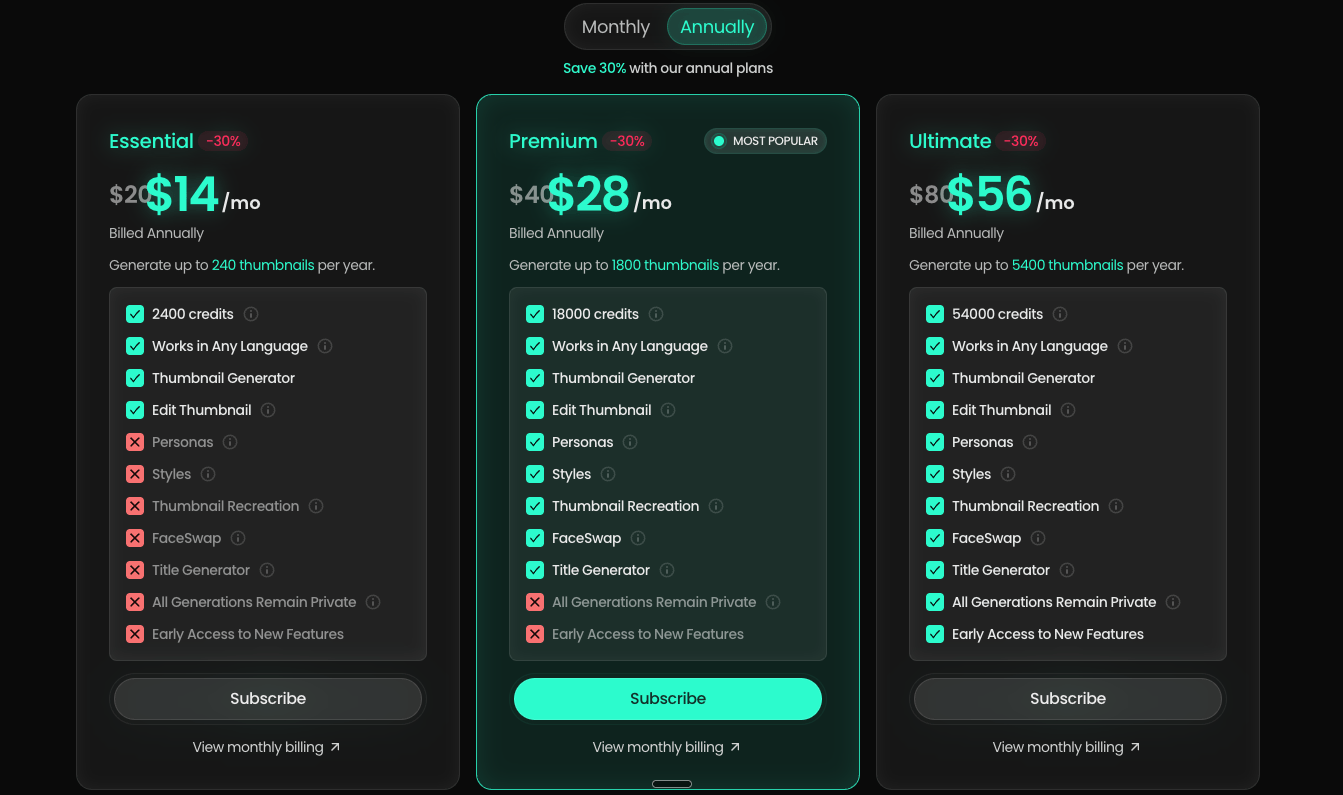Click the X mark next to Essential's Styles
The height and width of the screenshot is (795, 1343).
[x=135, y=474]
